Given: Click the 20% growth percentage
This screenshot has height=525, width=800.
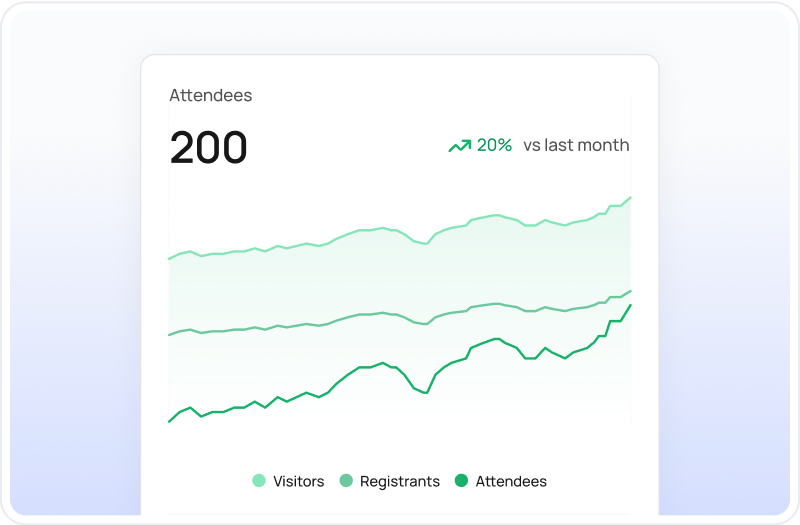Looking at the screenshot, I should click(494, 145).
